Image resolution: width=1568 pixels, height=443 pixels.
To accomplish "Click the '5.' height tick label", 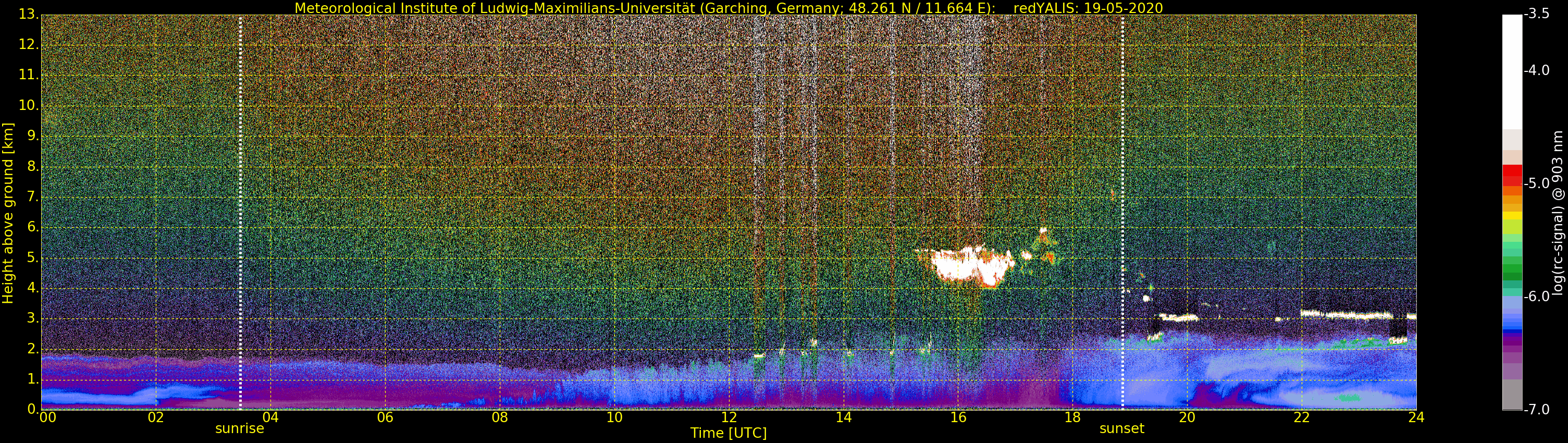I will (33, 257).
